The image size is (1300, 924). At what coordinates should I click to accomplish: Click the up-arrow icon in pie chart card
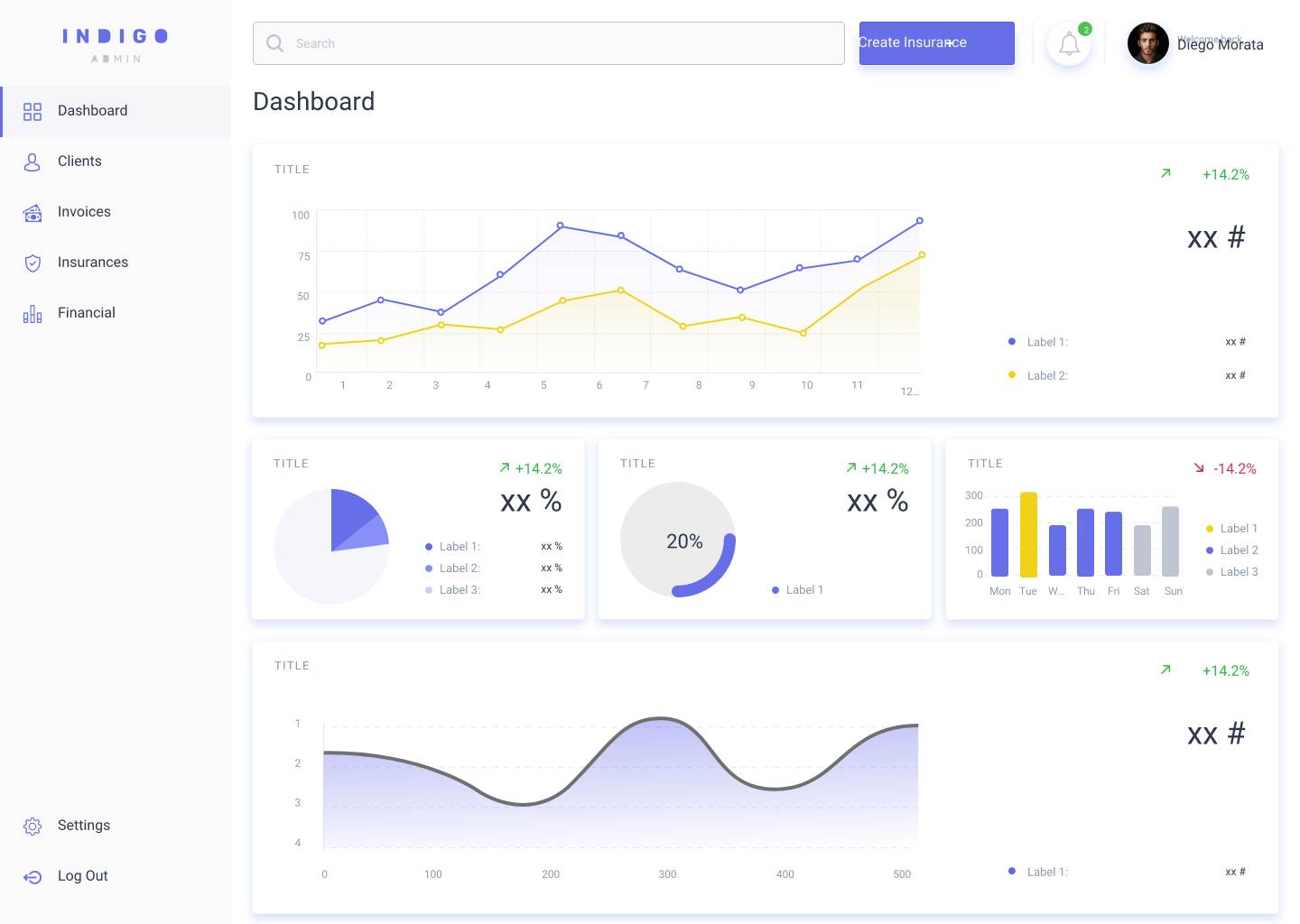(505, 467)
